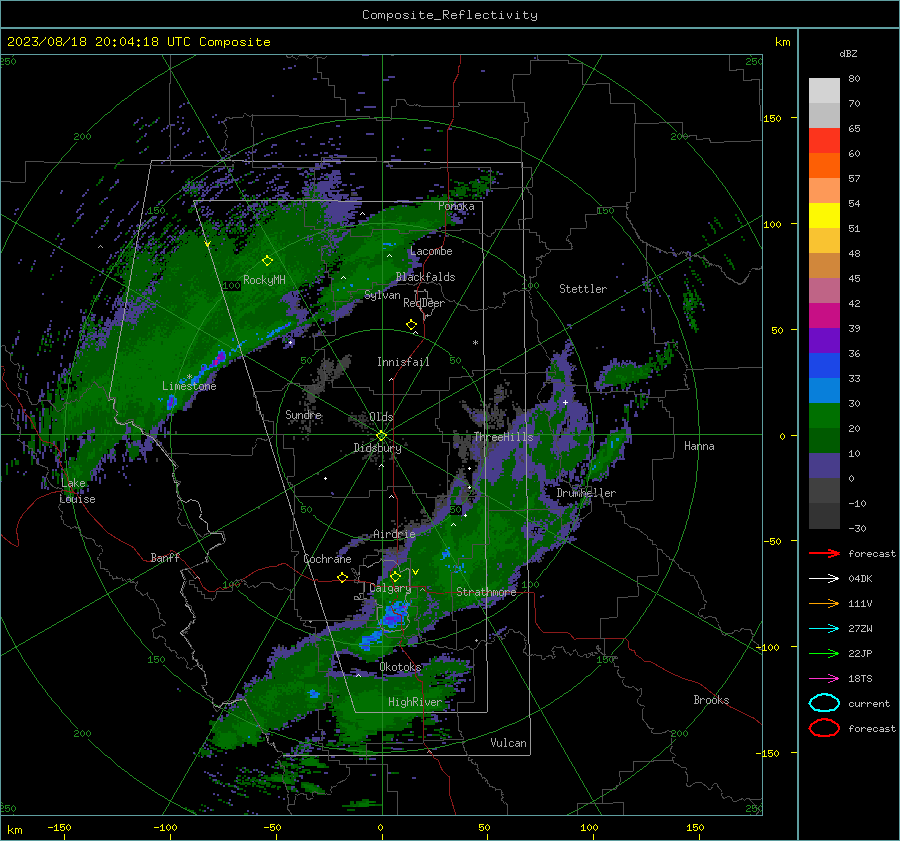Pick the 80 dBZ light gray swatch

pos(824,90)
